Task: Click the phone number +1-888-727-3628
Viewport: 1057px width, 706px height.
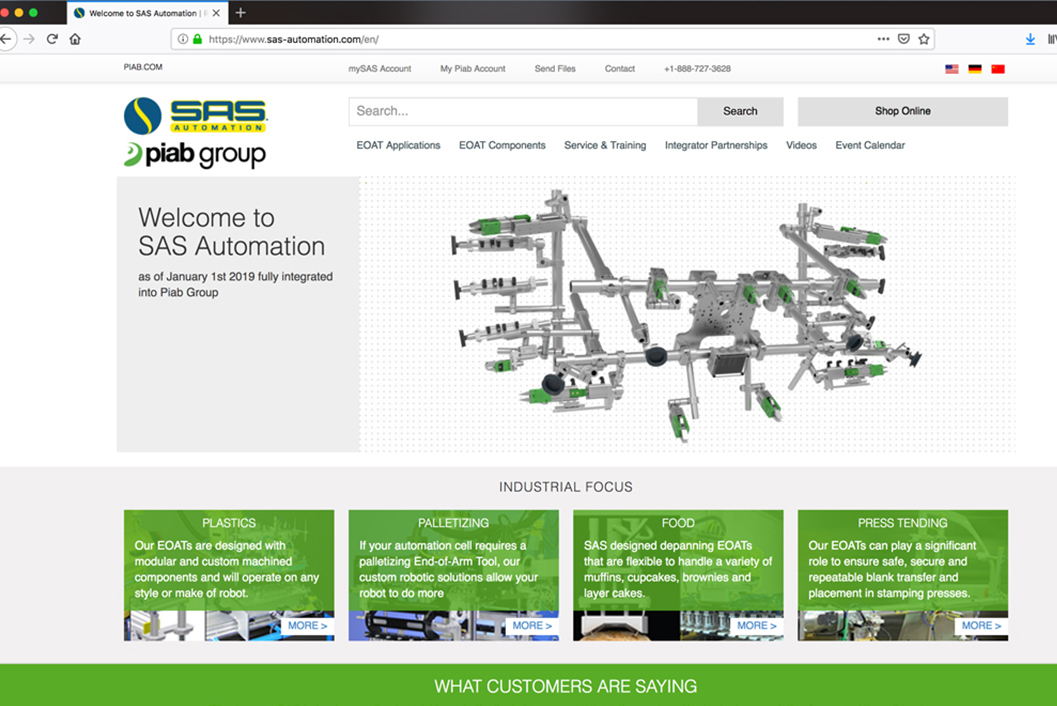Action: [x=697, y=69]
